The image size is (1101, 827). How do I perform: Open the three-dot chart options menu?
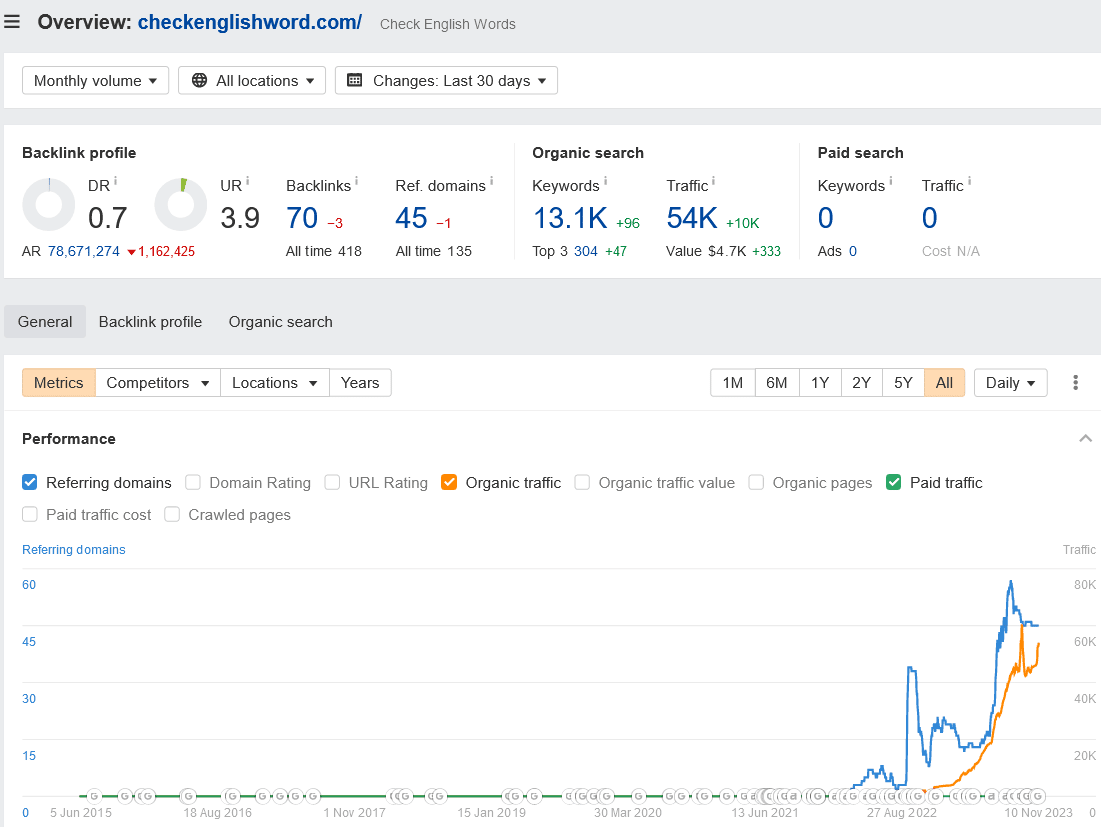pyautogui.click(x=1075, y=383)
